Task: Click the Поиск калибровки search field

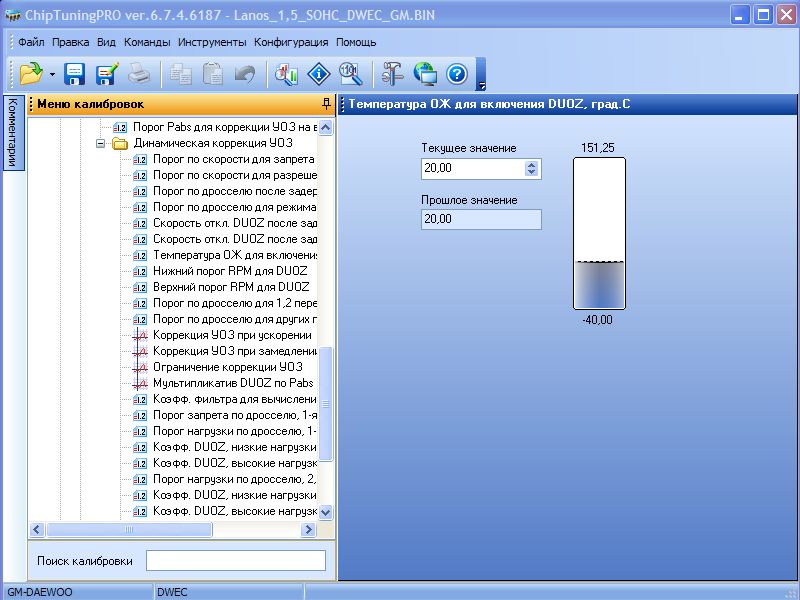Action: click(236, 561)
